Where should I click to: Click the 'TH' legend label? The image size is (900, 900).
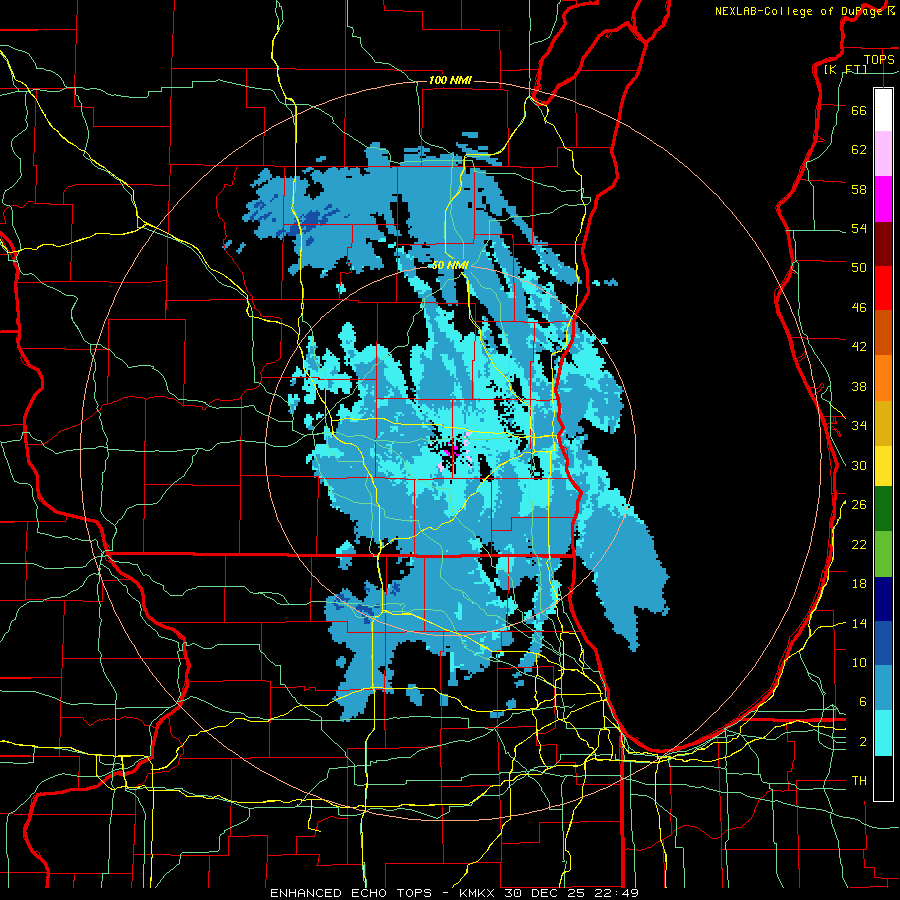tap(859, 781)
